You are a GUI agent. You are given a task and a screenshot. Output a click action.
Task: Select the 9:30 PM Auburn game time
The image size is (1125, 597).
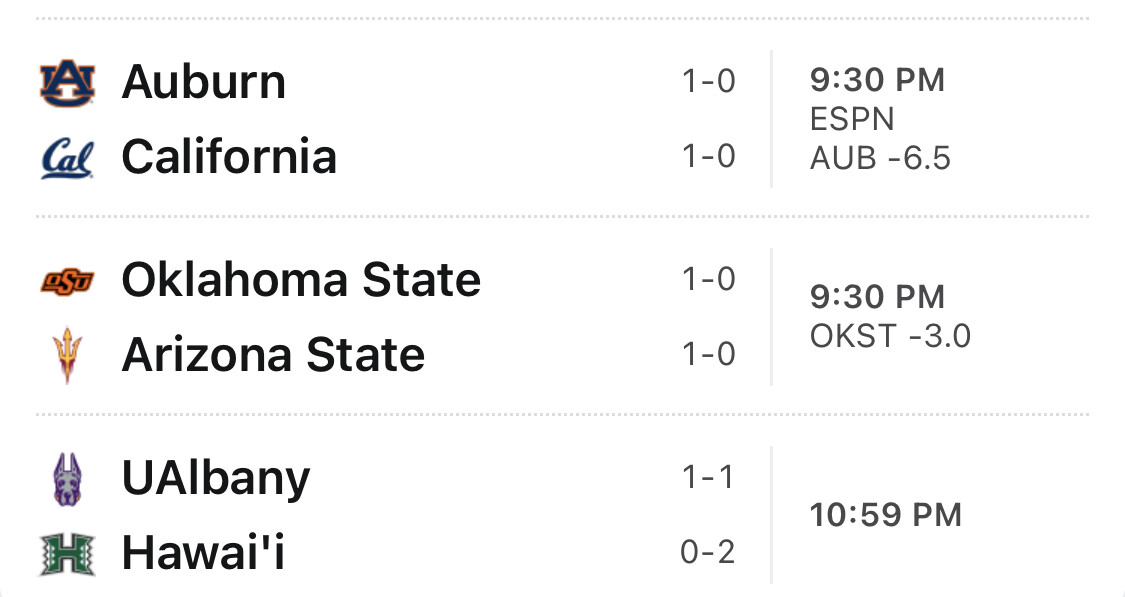pos(877,80)
